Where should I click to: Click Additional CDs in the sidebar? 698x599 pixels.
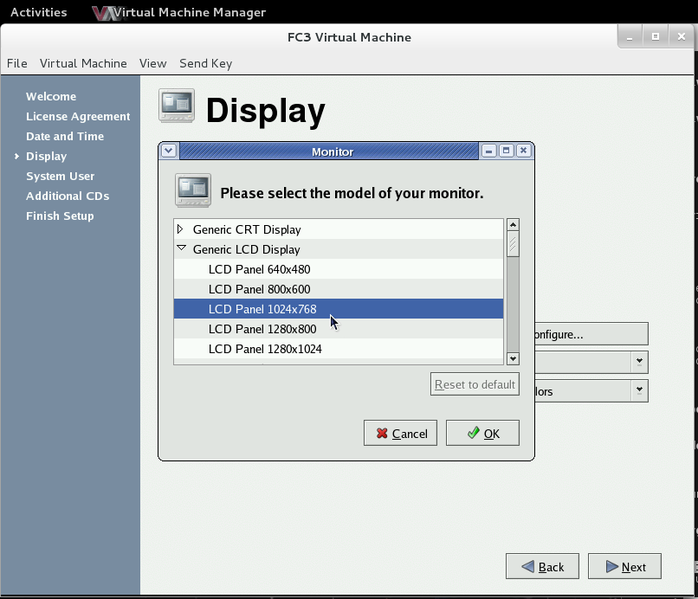pos(68,196)
